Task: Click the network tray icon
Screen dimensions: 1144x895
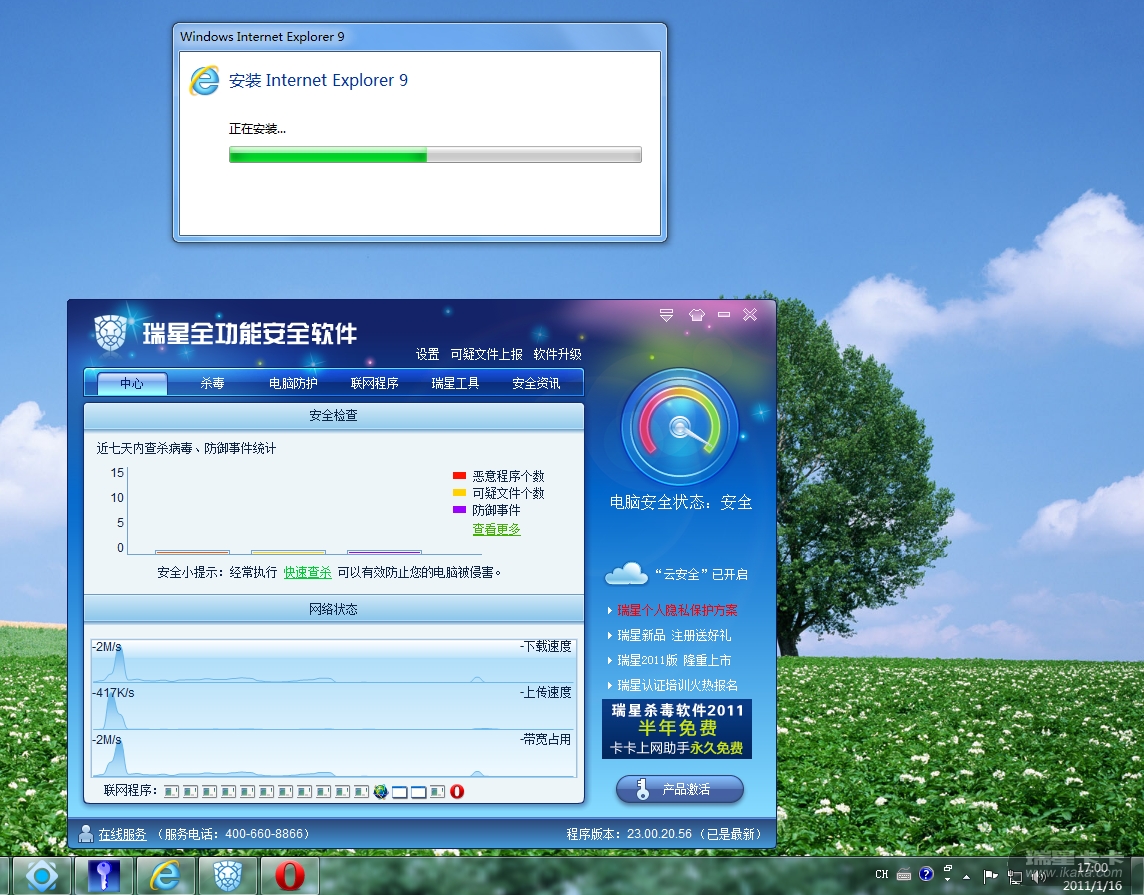Action: [1014, 876]
